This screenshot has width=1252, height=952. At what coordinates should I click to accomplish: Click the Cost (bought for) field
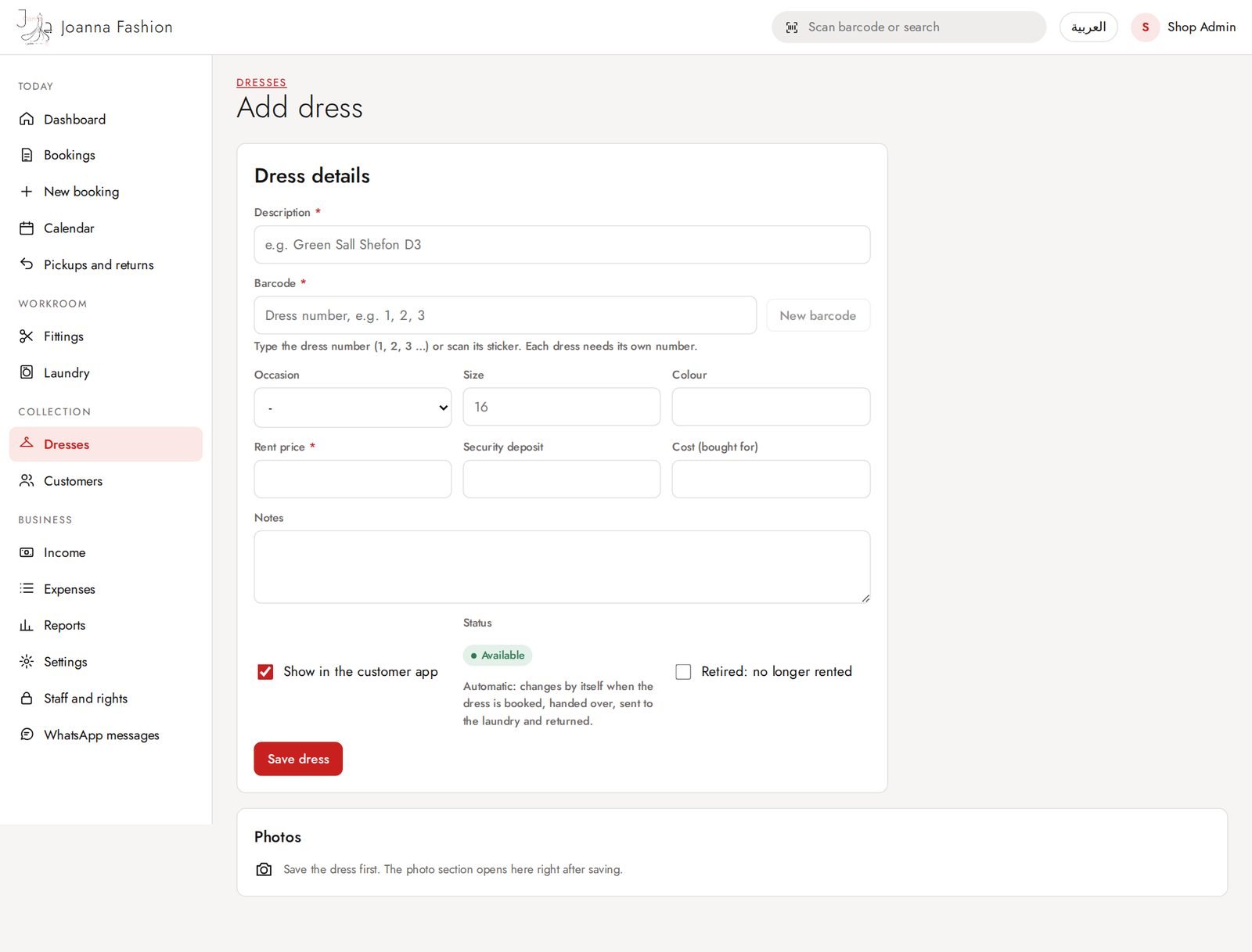click(x=771, y=479)
